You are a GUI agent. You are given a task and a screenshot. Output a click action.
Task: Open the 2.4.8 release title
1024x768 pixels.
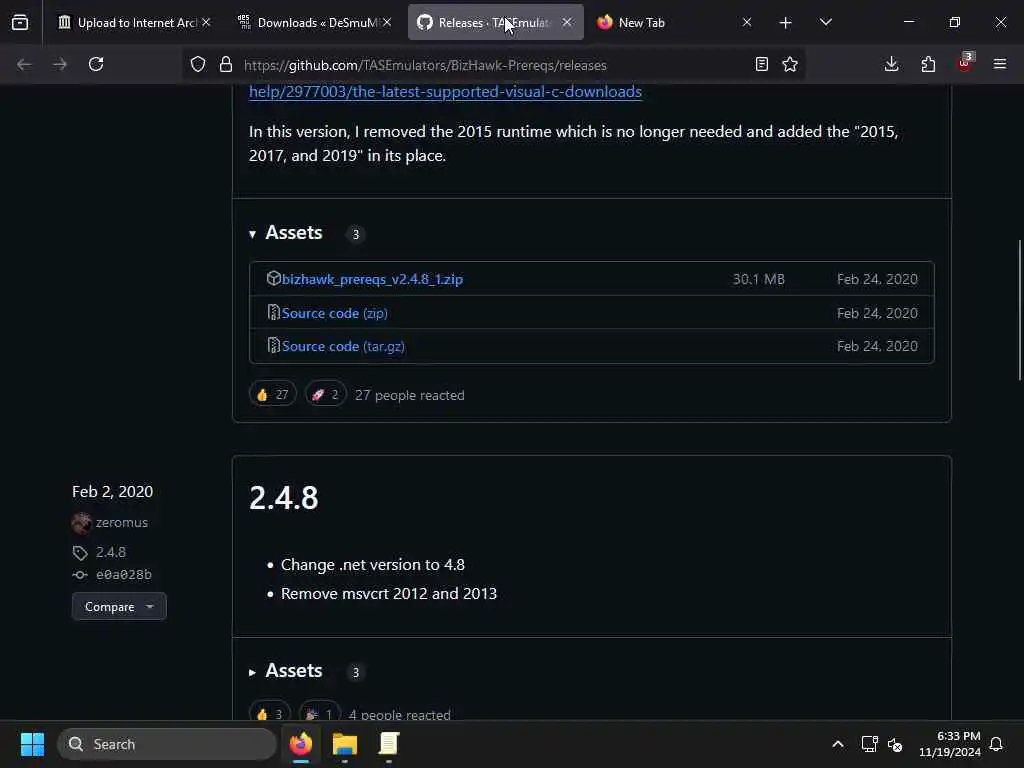283,498
